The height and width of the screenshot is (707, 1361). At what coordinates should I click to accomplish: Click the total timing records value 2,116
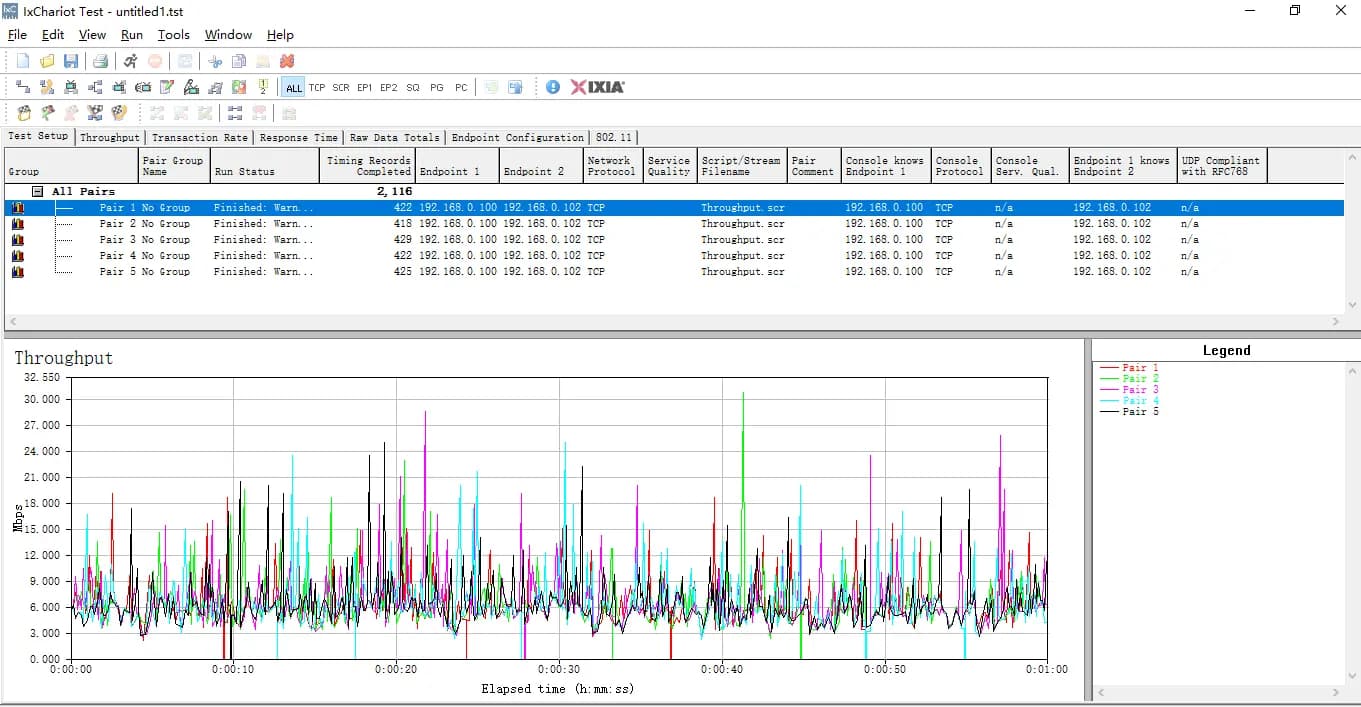click(x=394, y=191)
